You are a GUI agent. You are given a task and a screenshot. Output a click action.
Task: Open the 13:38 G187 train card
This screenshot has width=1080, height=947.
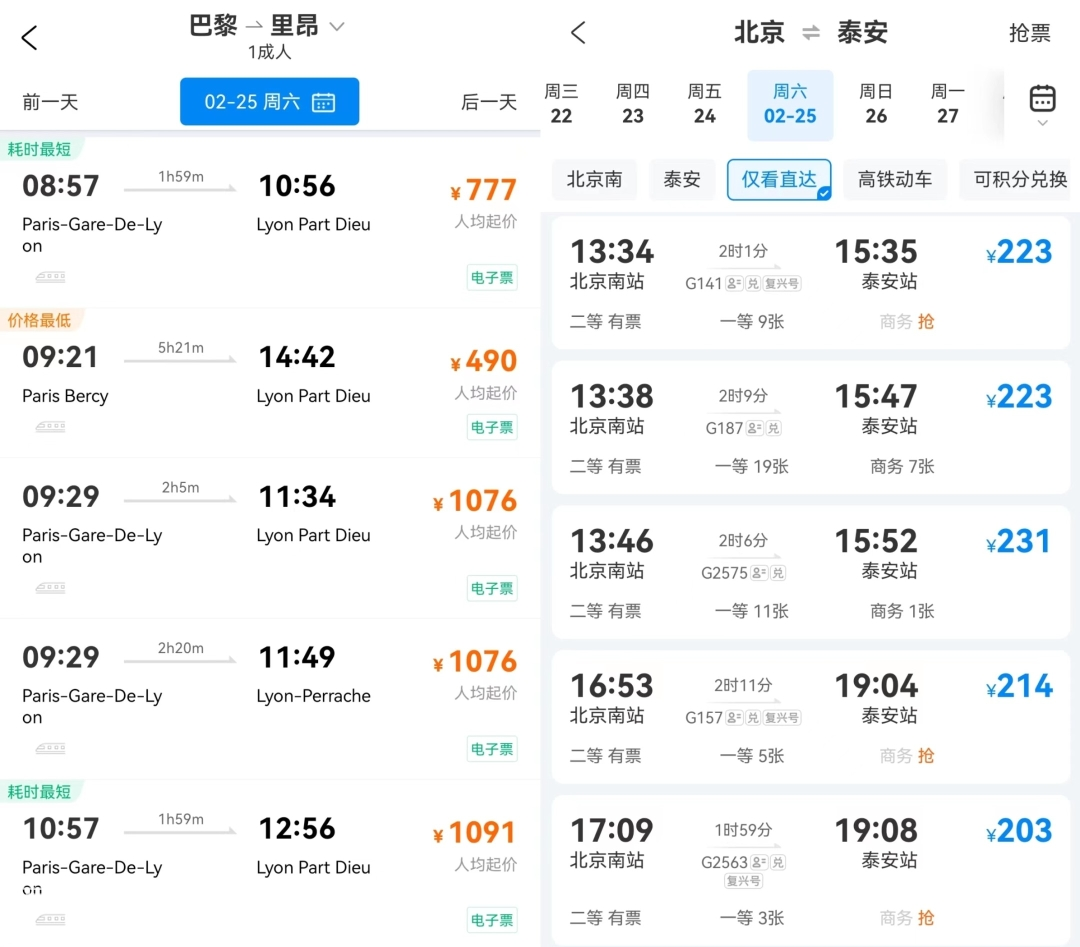(x=811, y=428)
